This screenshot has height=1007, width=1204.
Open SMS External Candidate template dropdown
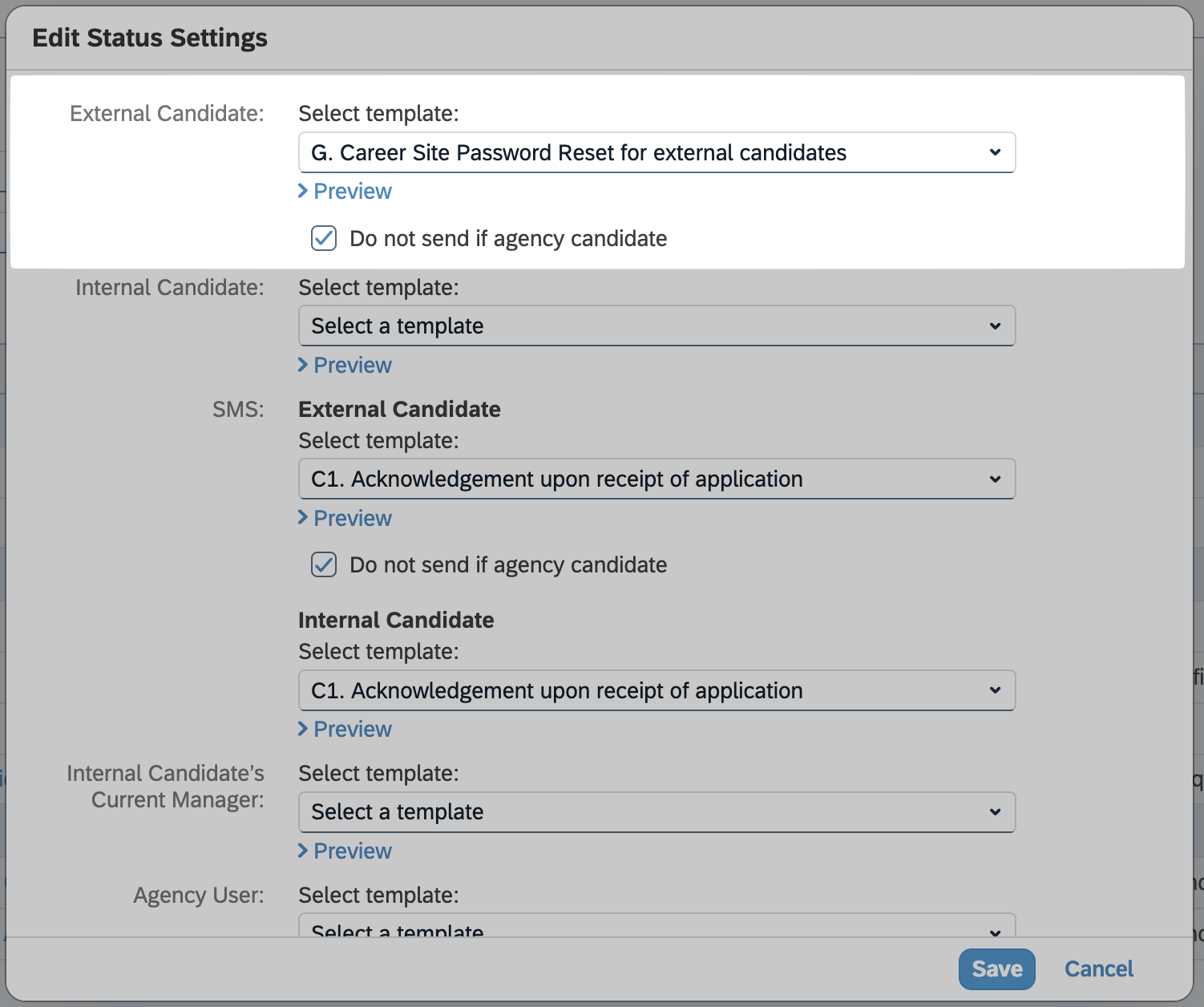tap(657, 479)
